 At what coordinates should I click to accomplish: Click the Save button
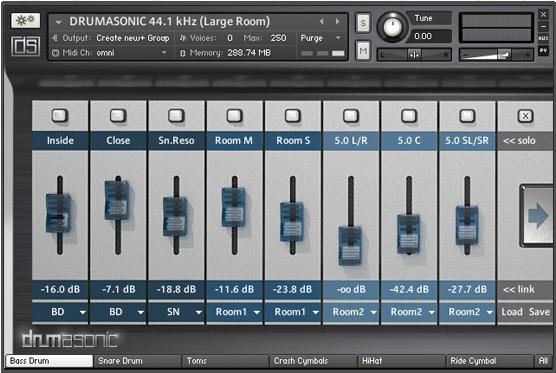(x=539, y=312)
